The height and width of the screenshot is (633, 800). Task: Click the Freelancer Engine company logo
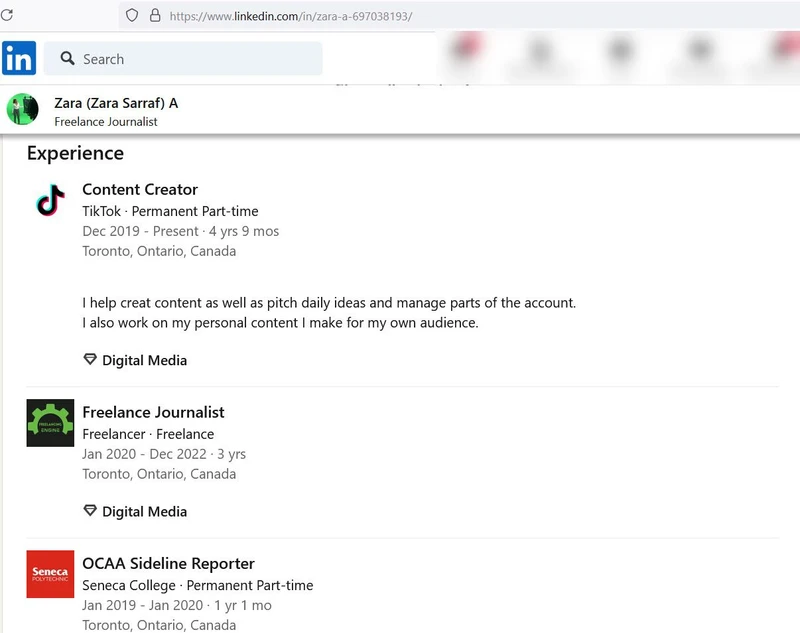50,423
